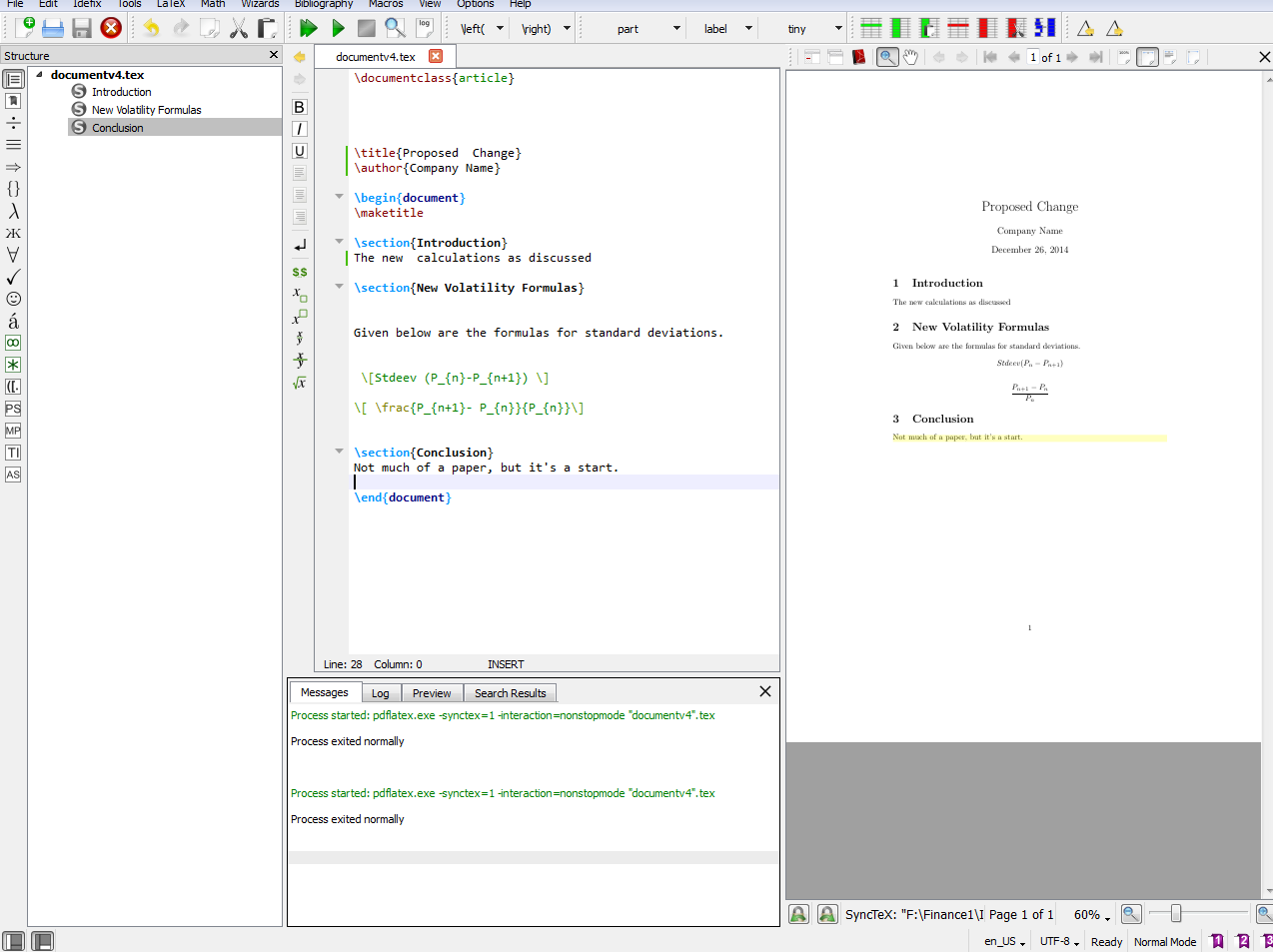Insert underline with the U icon
Screen dimensions: 1273x952
(x=299, y=151)
